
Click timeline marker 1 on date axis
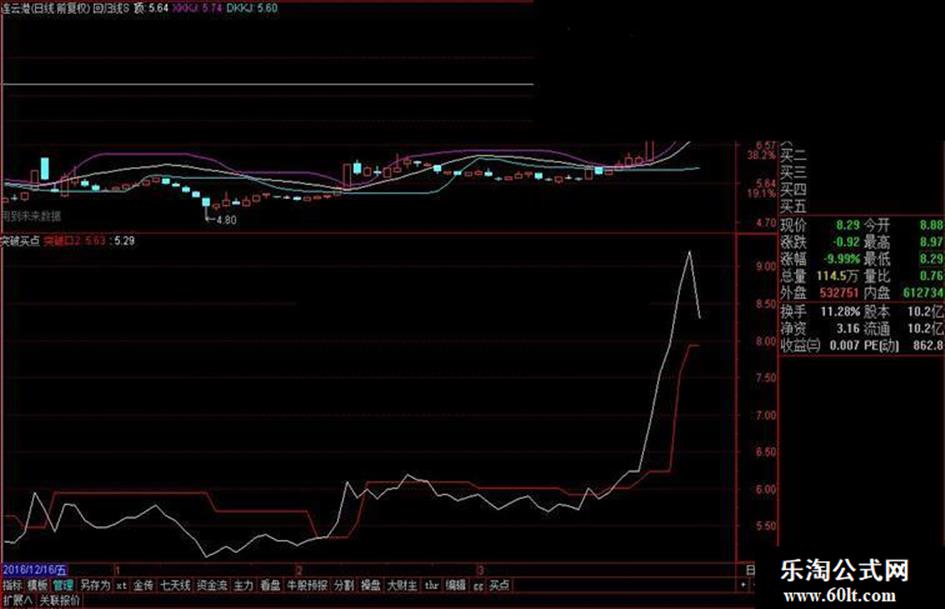tap(118, 570)
